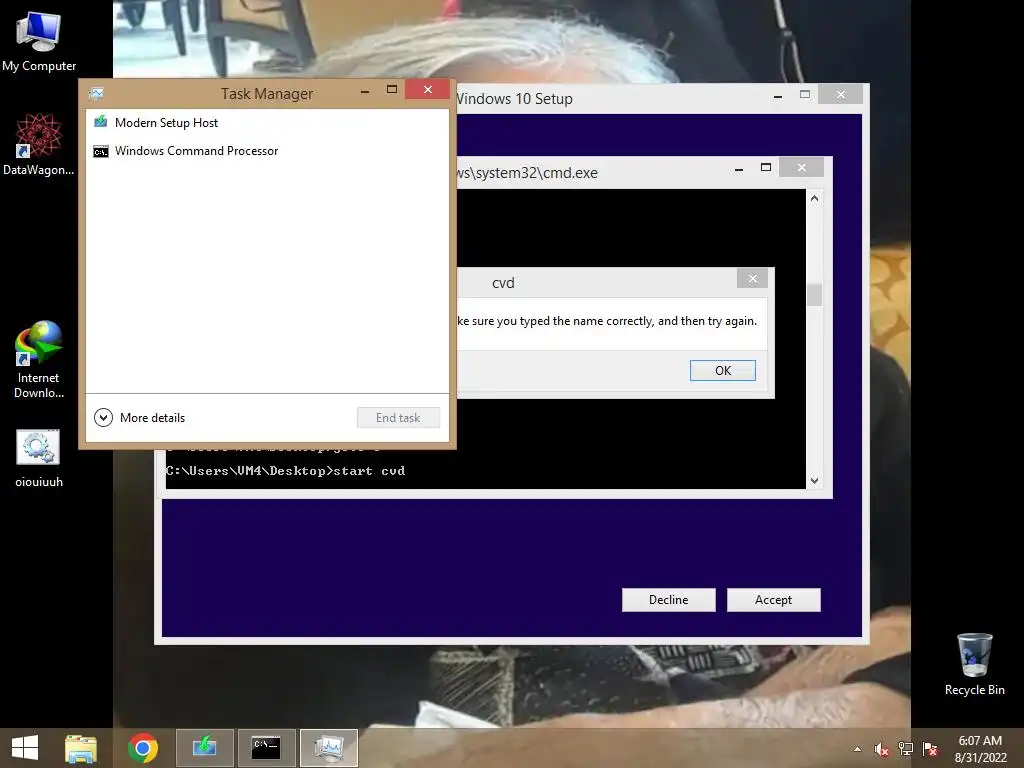Click End task button in Task Manager
The image size is (1024, 768).
[x=398, y=418]
